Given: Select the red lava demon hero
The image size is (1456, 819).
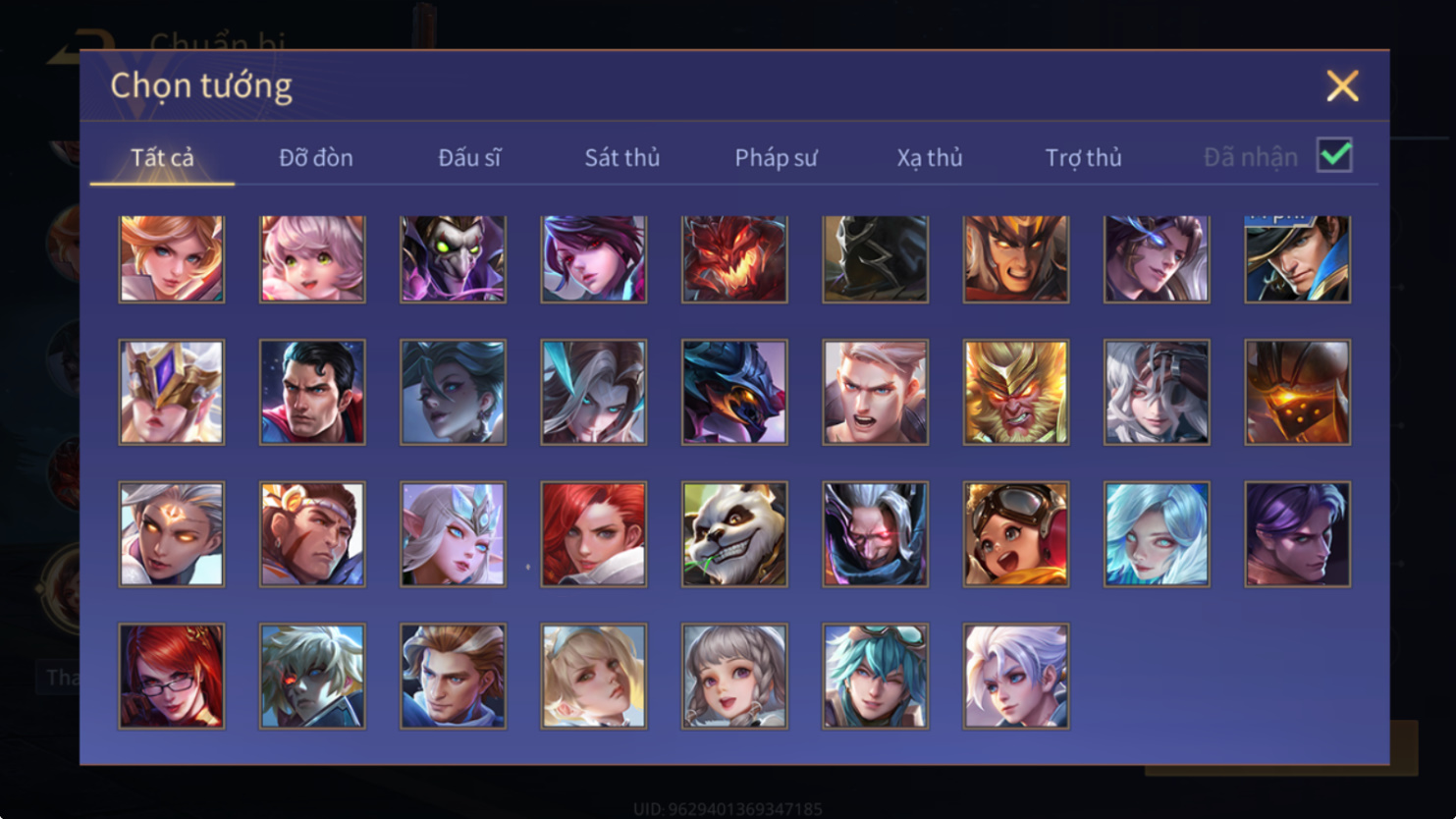Looking at the screenshot, I should tap(734, 258).
